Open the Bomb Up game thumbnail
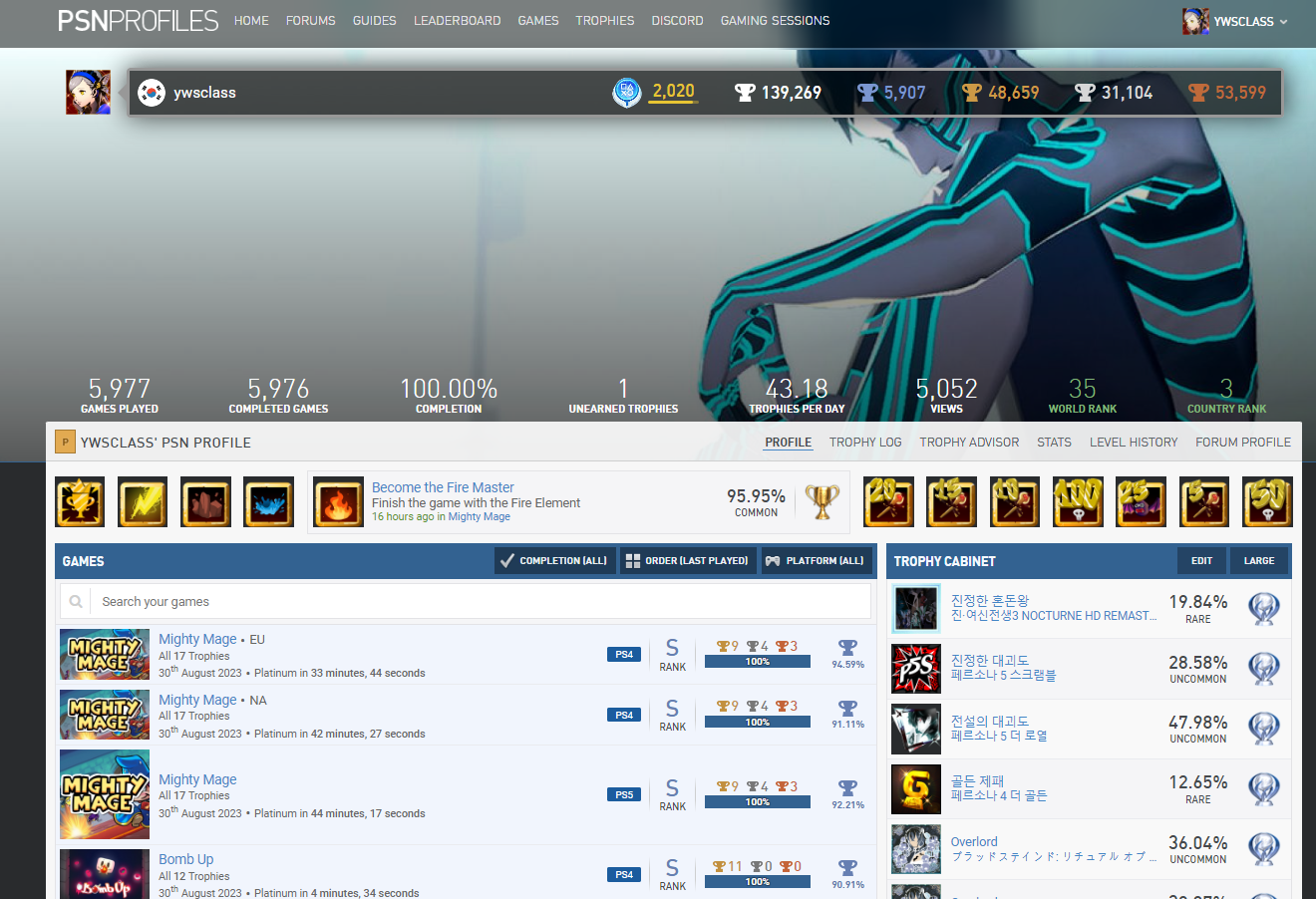The width and height of the screenshot is (1316, 899). pyautogui.click(x=105, y=874)
